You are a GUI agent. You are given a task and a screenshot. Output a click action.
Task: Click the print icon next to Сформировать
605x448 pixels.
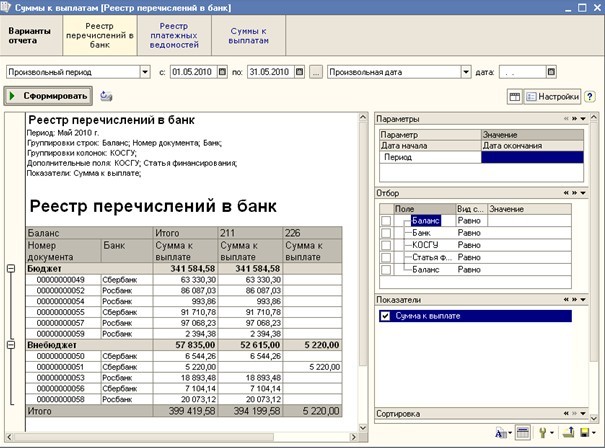coord(106,96)
